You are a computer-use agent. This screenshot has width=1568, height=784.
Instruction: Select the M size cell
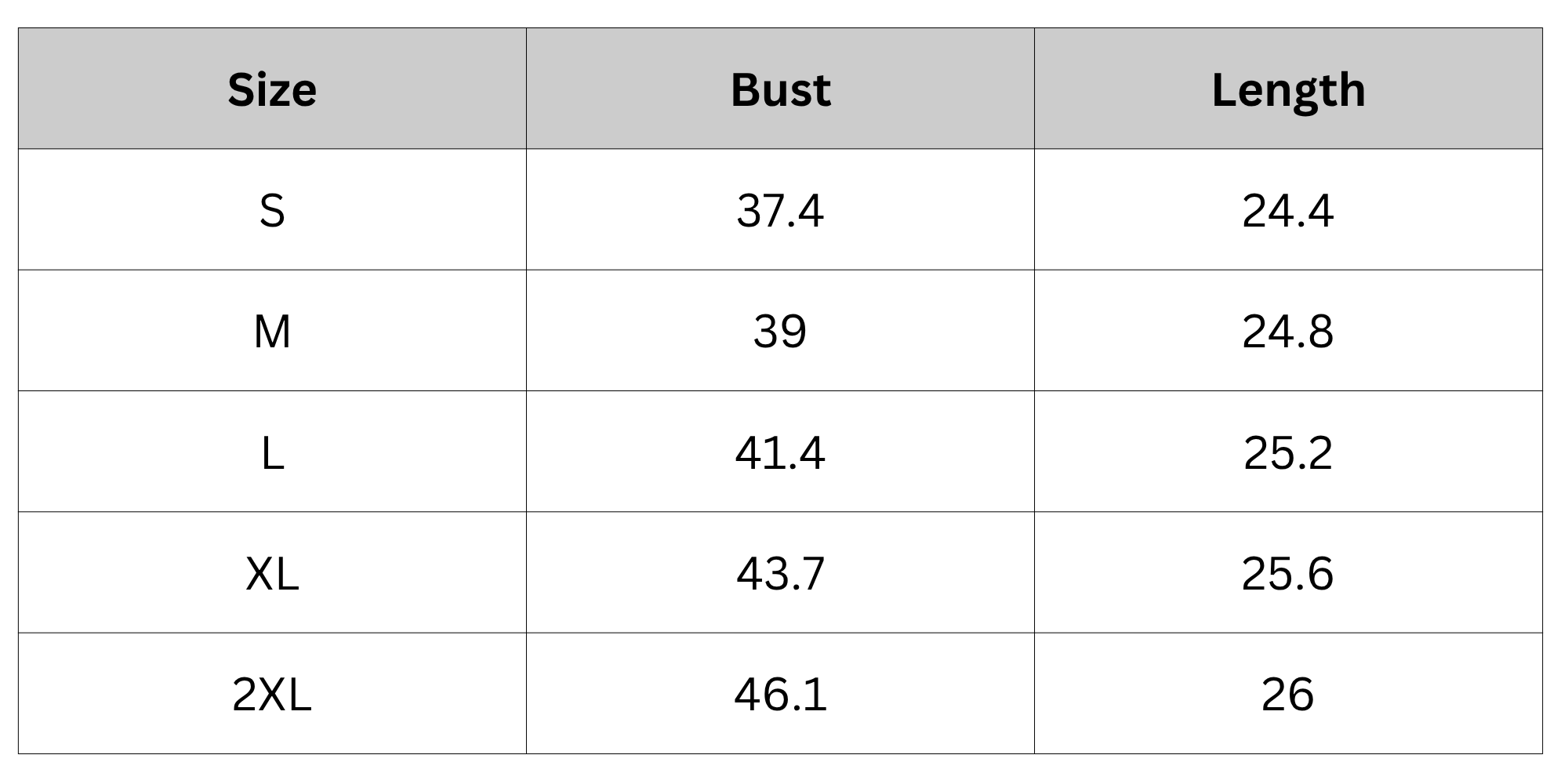coord(272,331)
